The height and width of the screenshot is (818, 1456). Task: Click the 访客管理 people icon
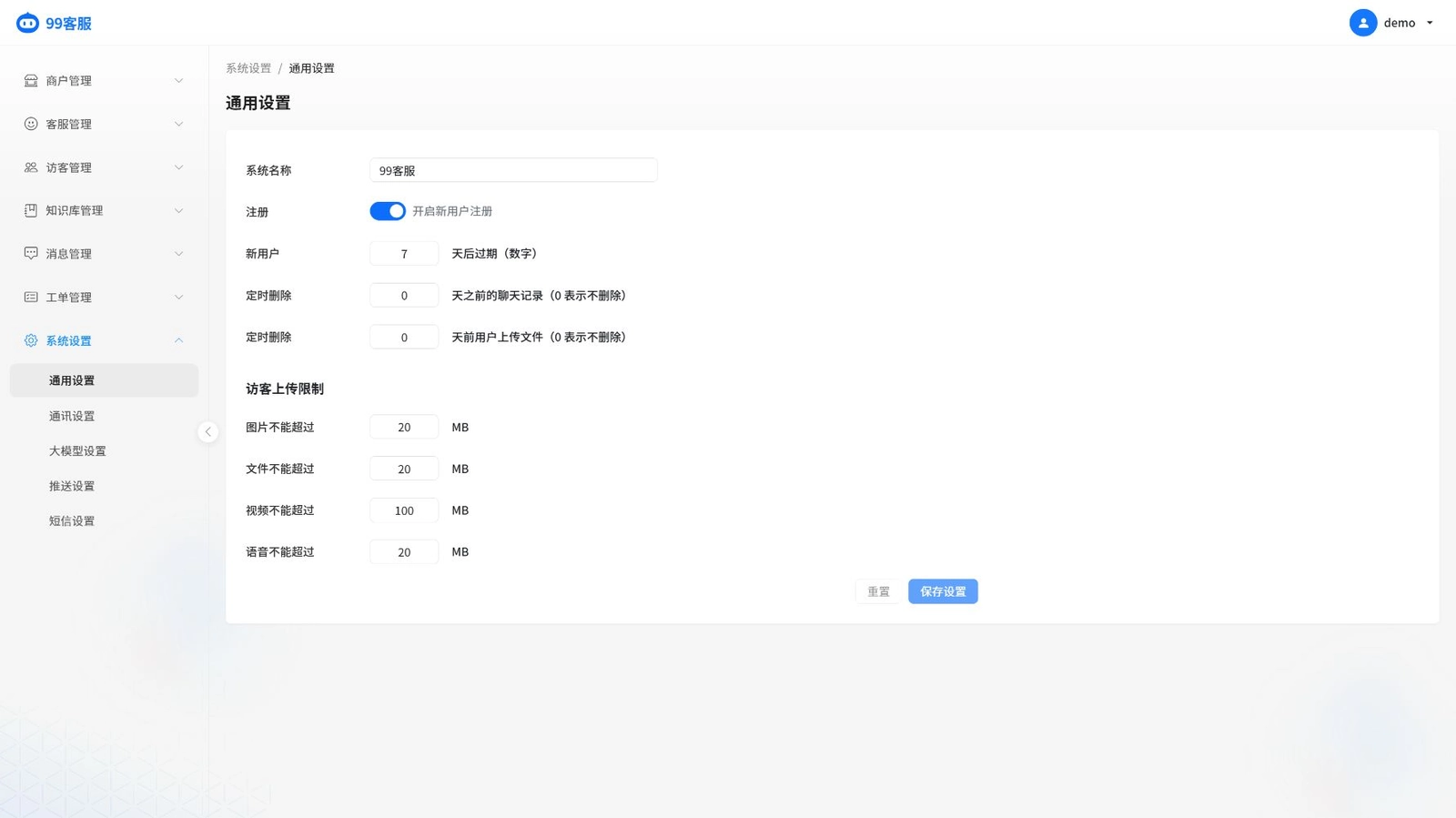(31, 167)
